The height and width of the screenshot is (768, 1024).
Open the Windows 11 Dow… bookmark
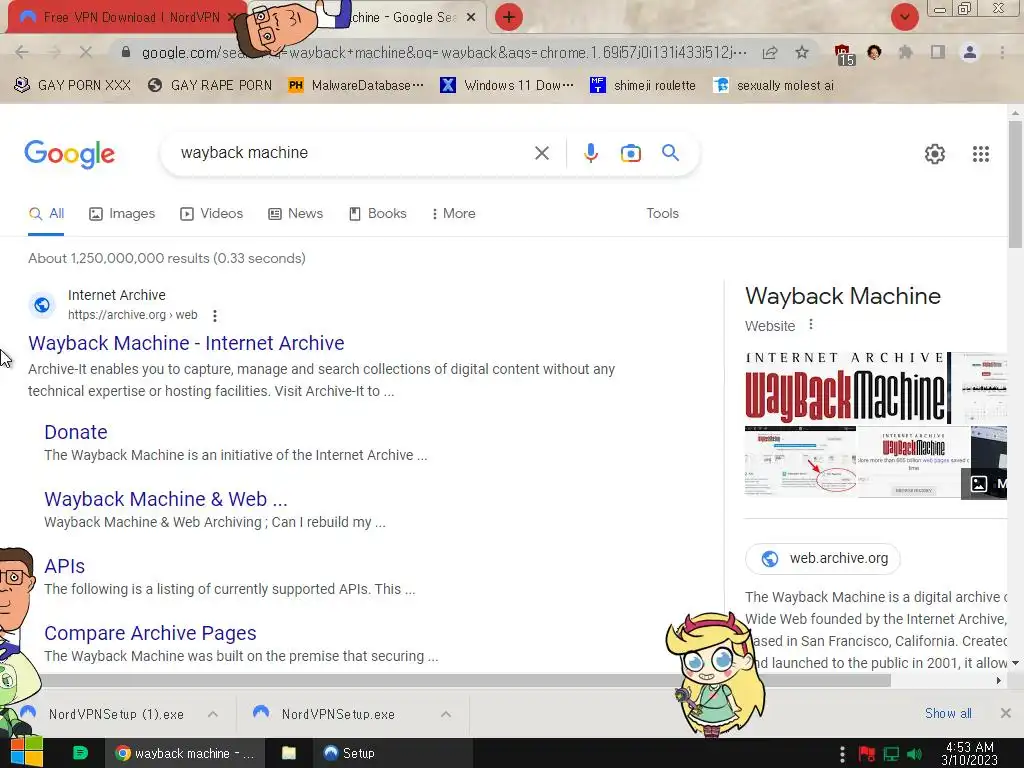click(x=507, y=86)
